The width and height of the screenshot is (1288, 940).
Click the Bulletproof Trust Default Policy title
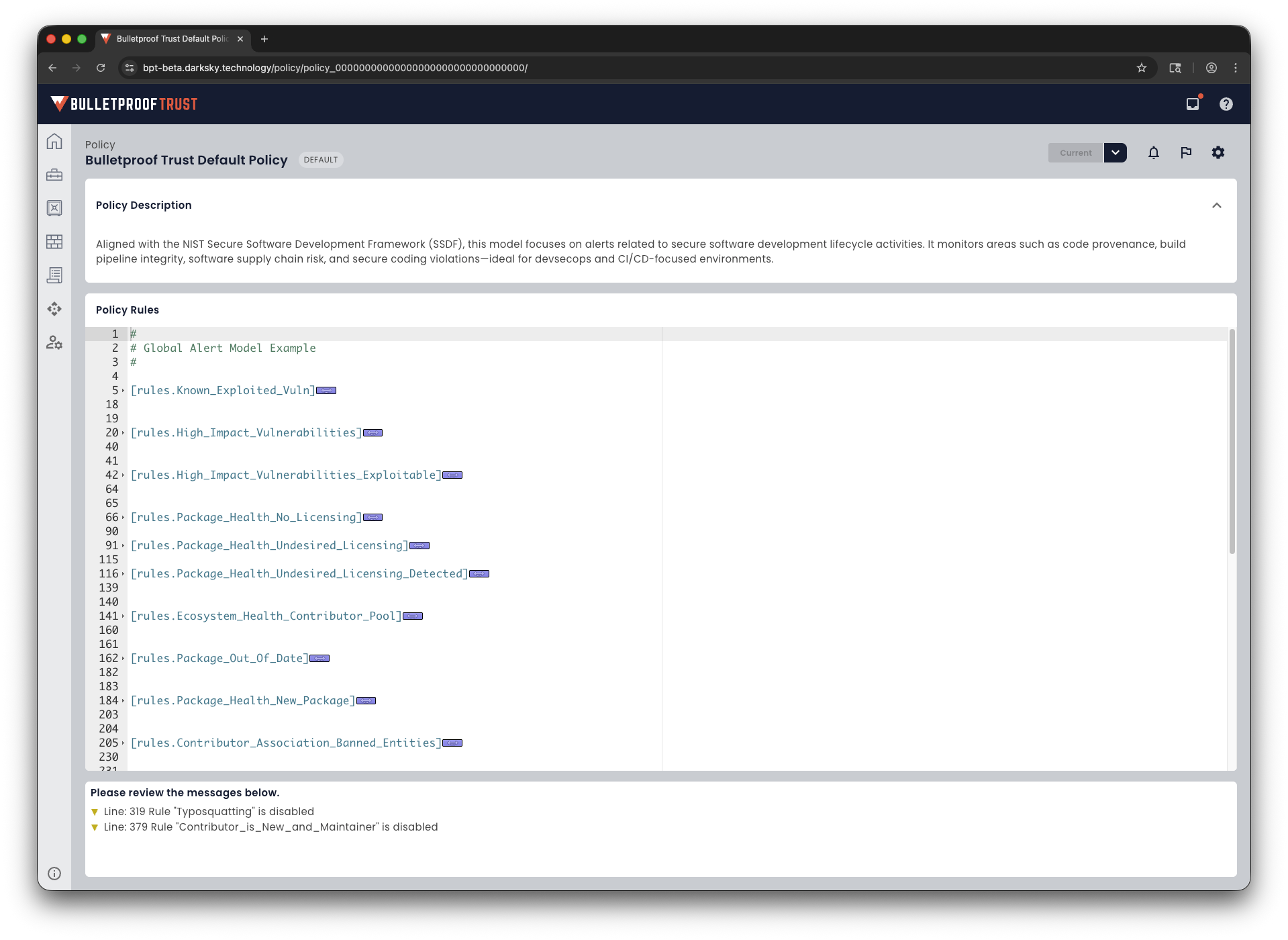[187, 160]
